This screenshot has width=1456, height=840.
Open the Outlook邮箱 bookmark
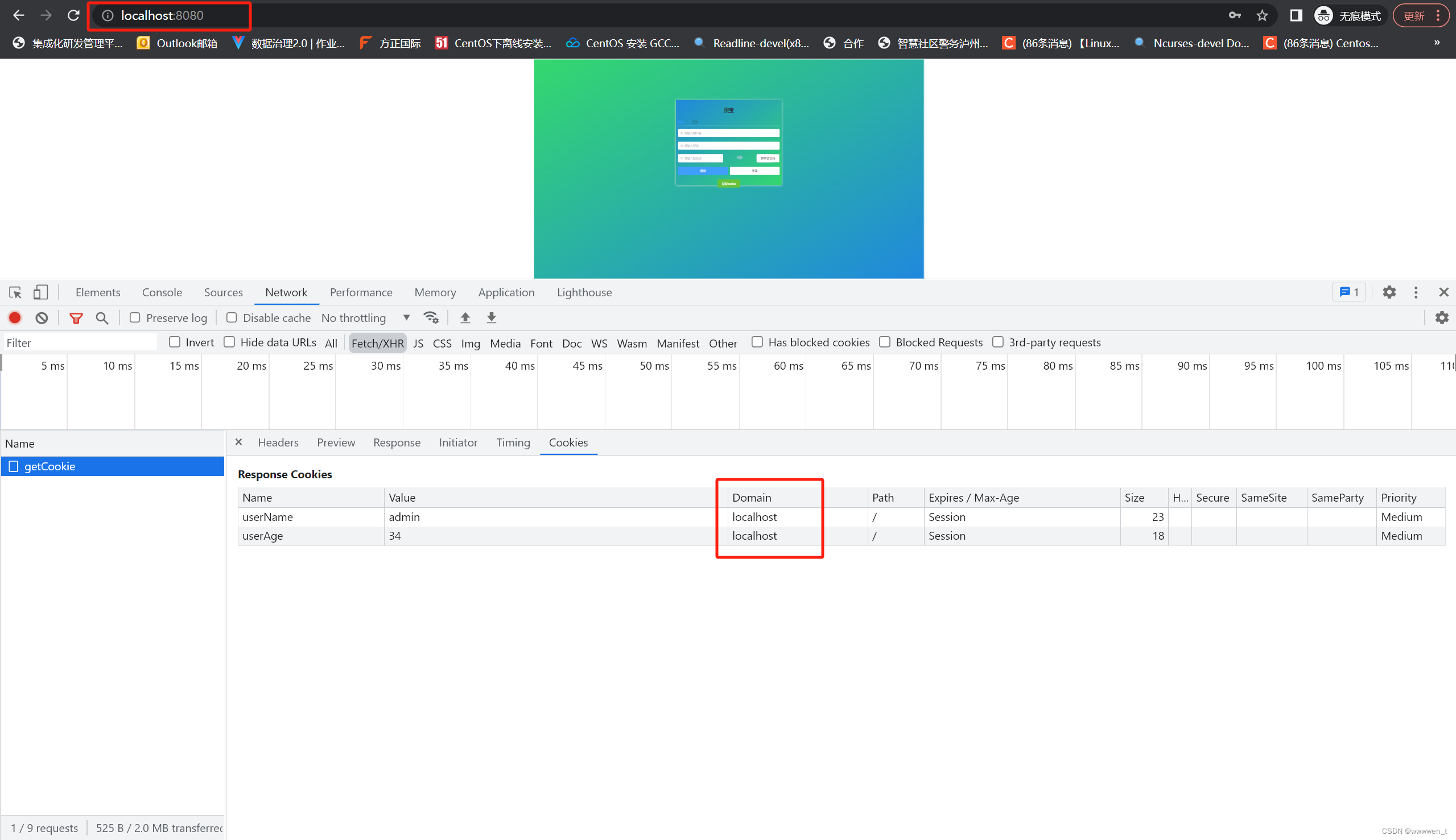tap(176, 43)
